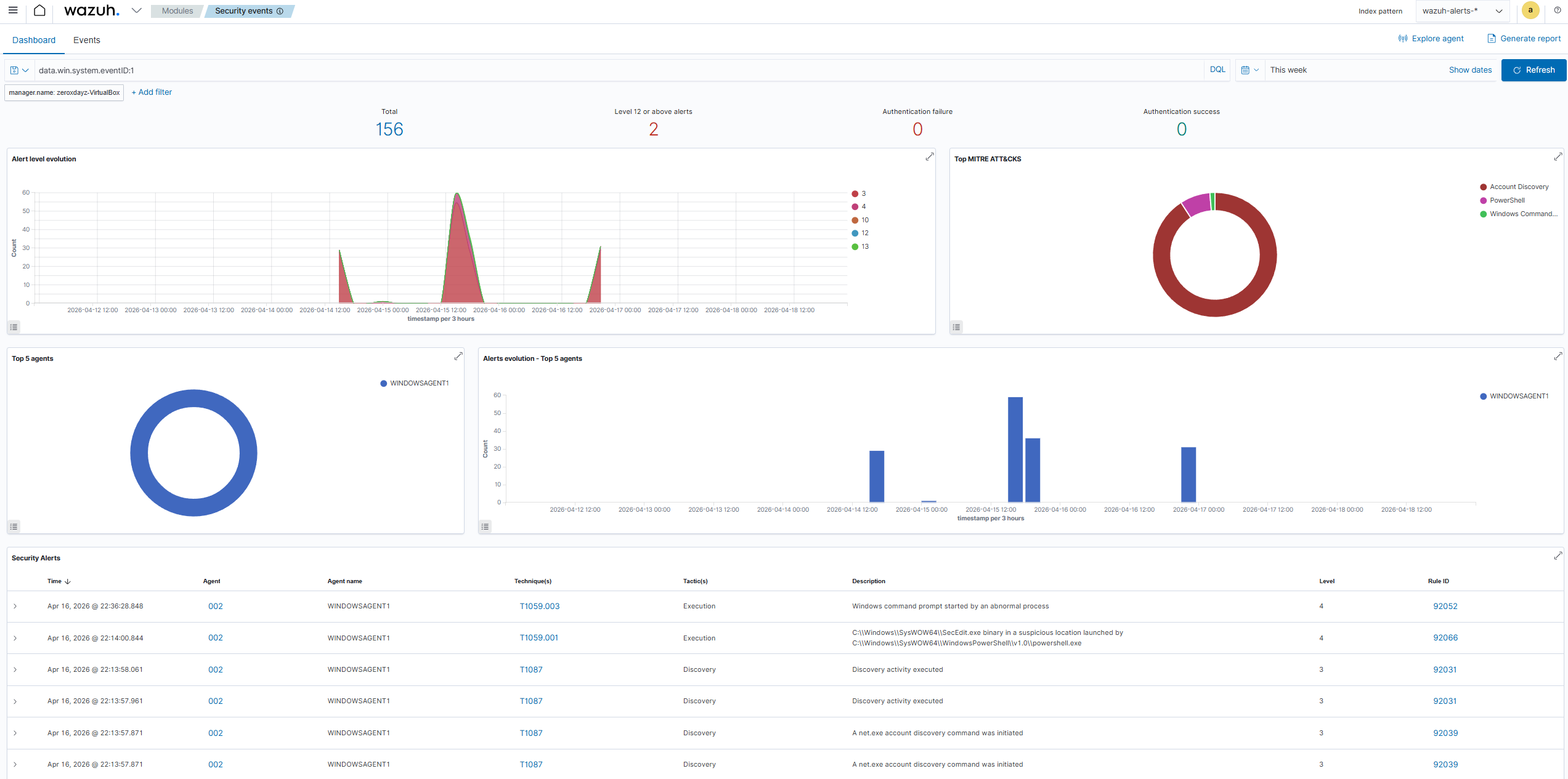
Task: Click the query search input field
Action: (616, 70)
